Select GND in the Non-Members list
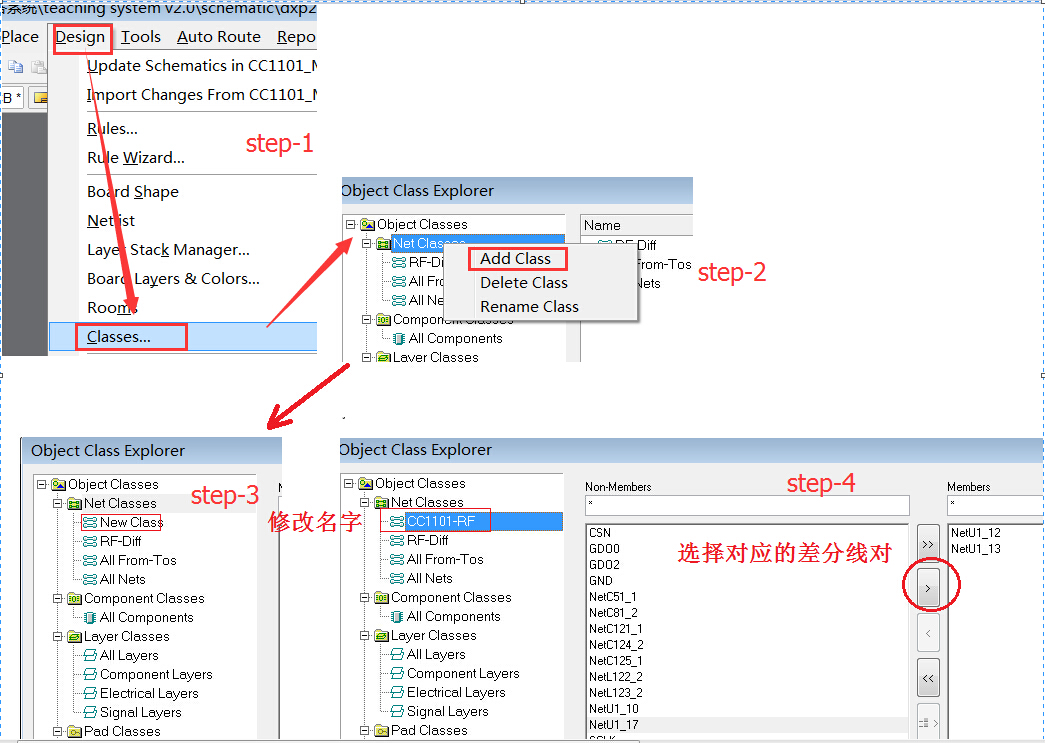Screen dimensions: 1045x743 tap(601, 581)
